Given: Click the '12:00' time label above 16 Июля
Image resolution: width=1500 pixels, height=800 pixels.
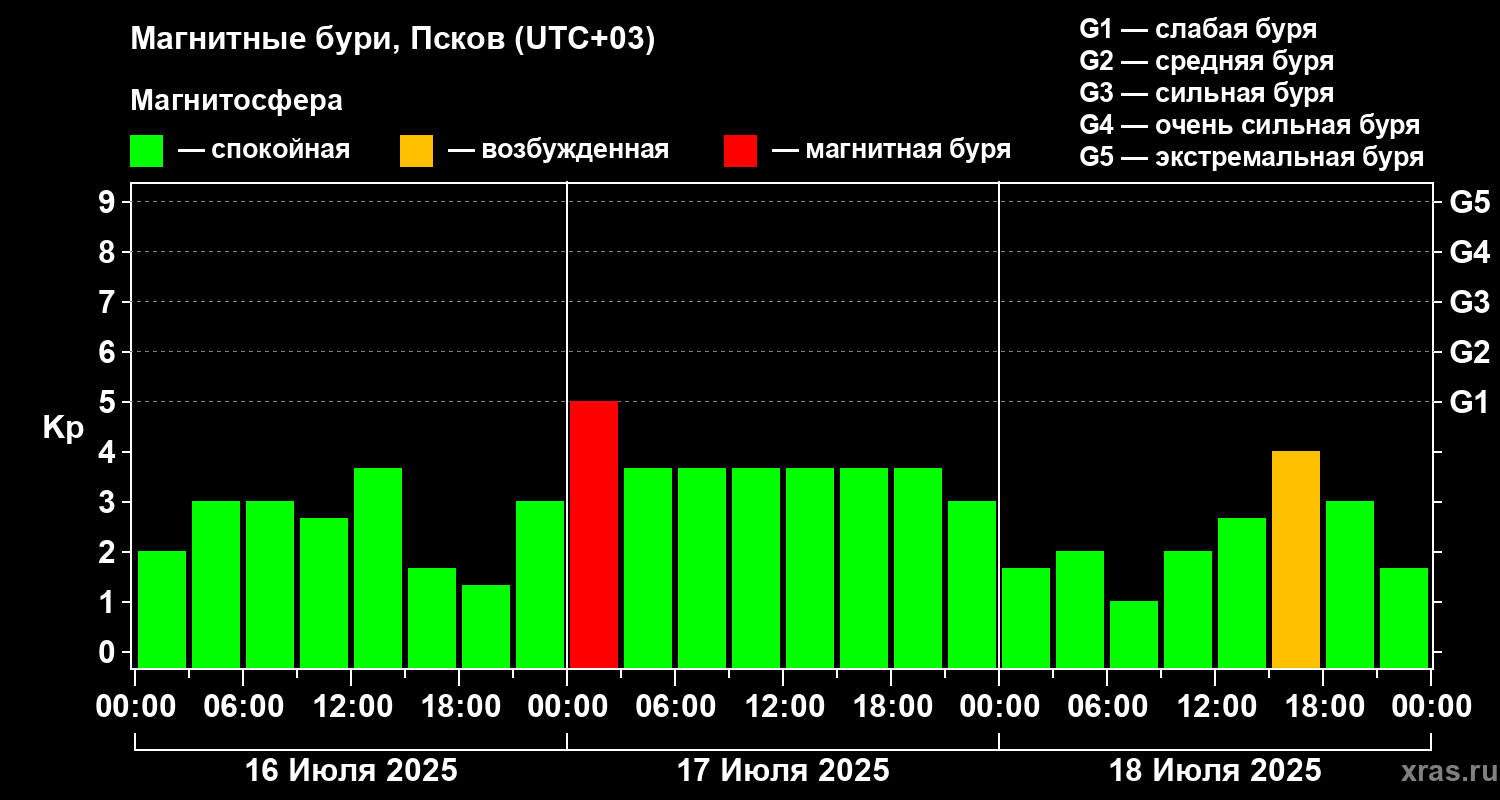Looking at the screenshot, I should [351, 707].
